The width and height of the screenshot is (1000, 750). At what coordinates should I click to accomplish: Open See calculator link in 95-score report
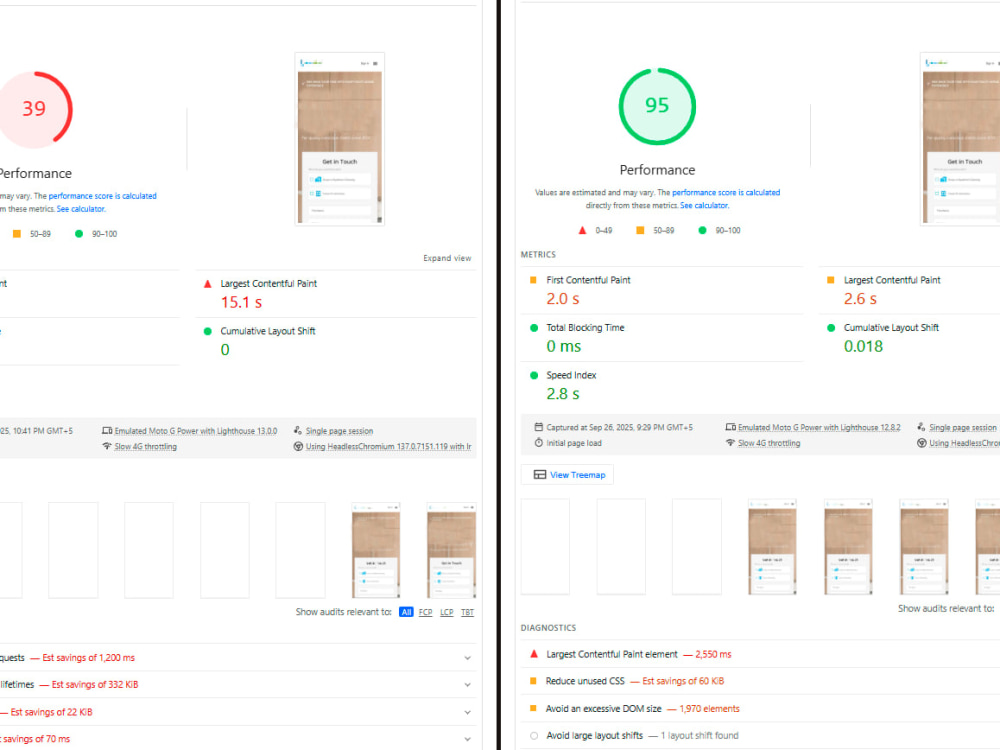pos(704,205)
